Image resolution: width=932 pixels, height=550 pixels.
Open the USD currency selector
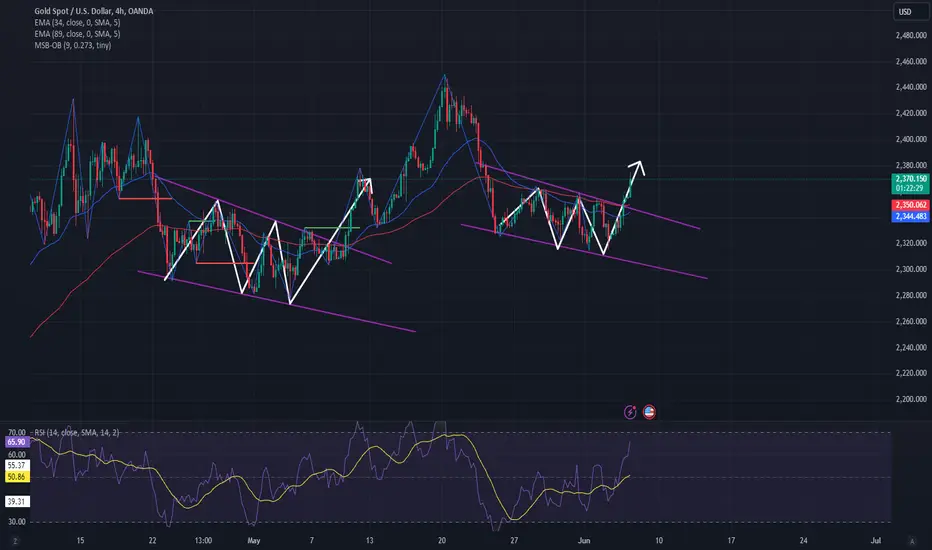909,11
